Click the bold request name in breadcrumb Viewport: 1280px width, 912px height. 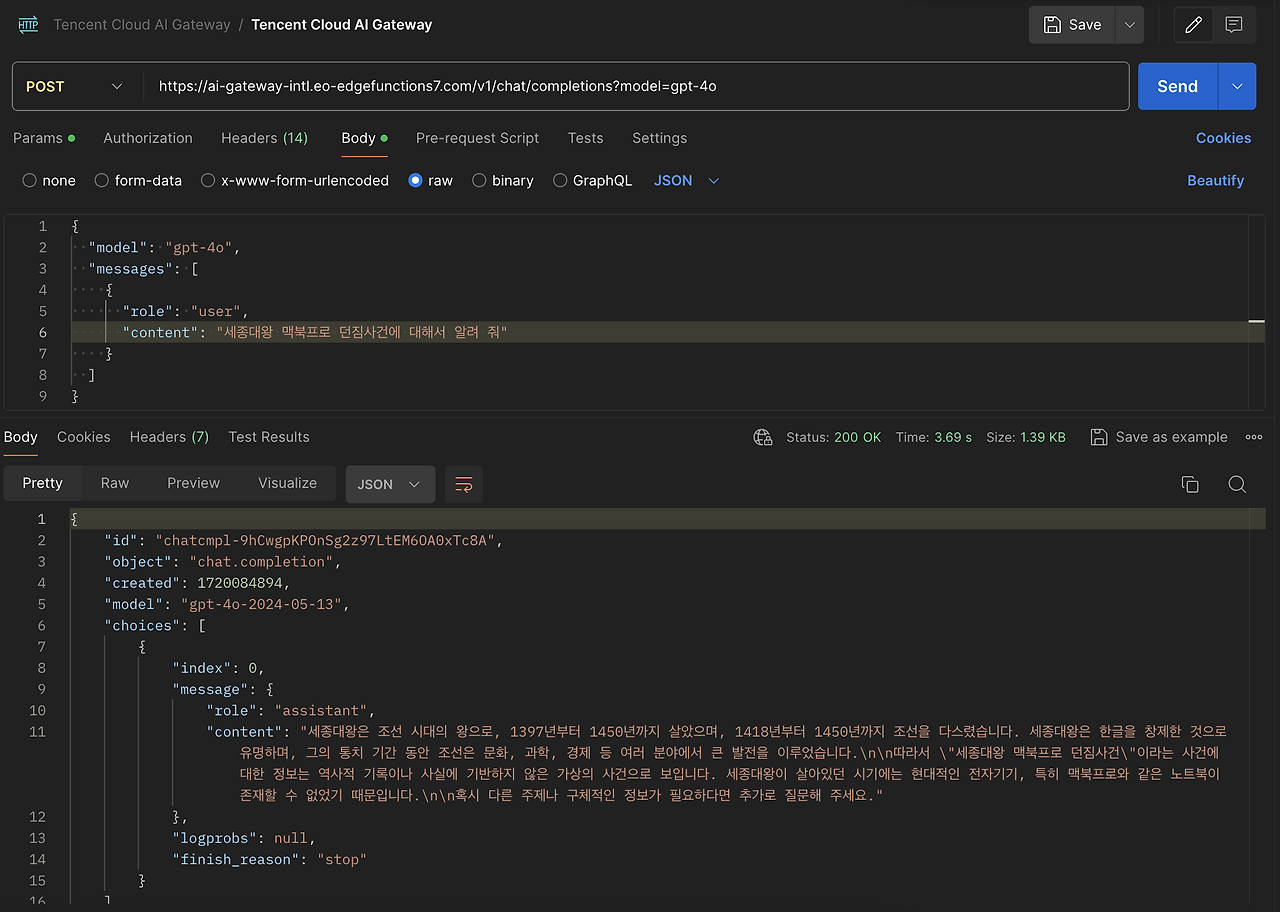coord(341,25)
